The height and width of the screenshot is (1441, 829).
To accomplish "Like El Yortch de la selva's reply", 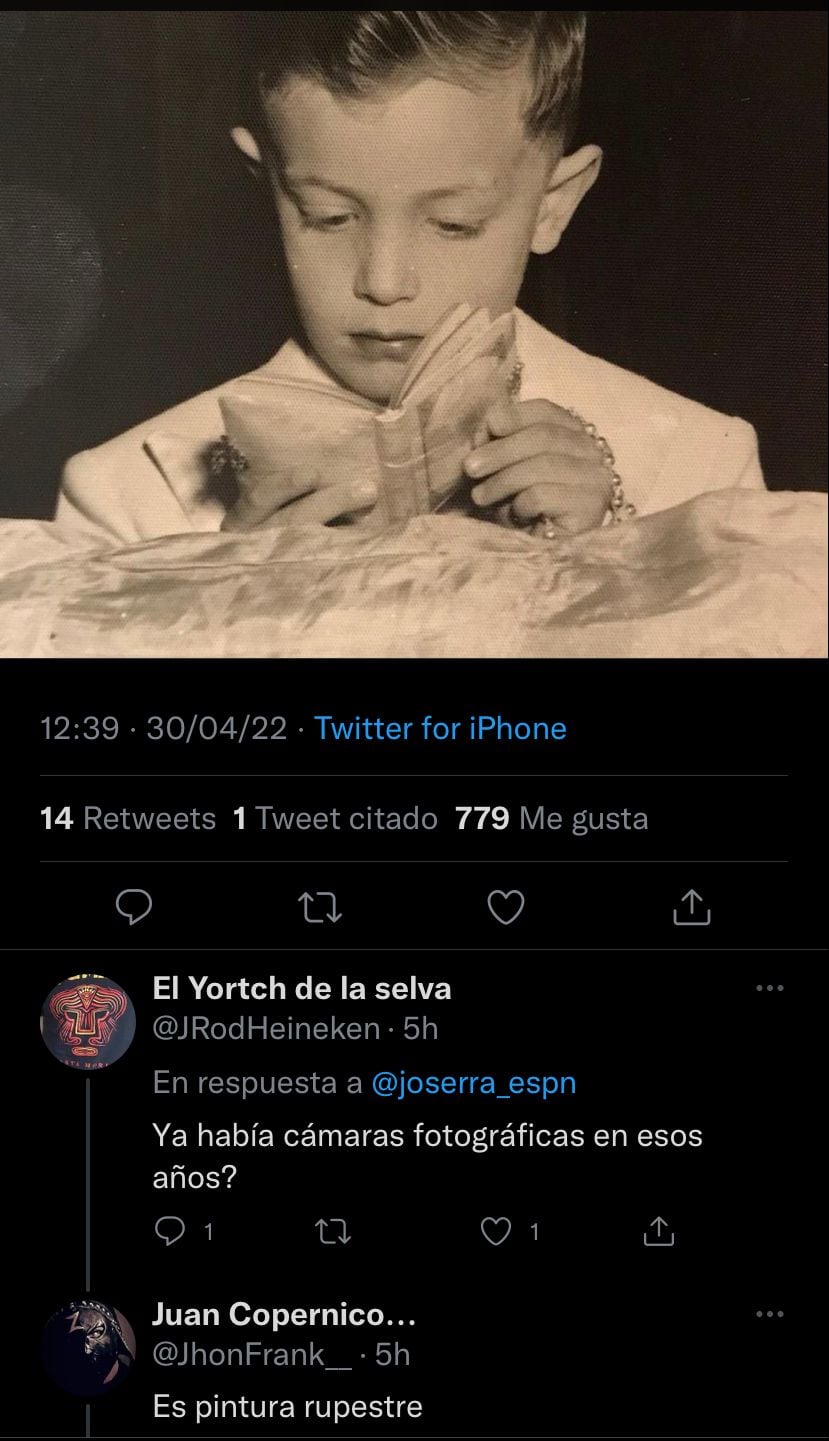I will (497, 1233).
